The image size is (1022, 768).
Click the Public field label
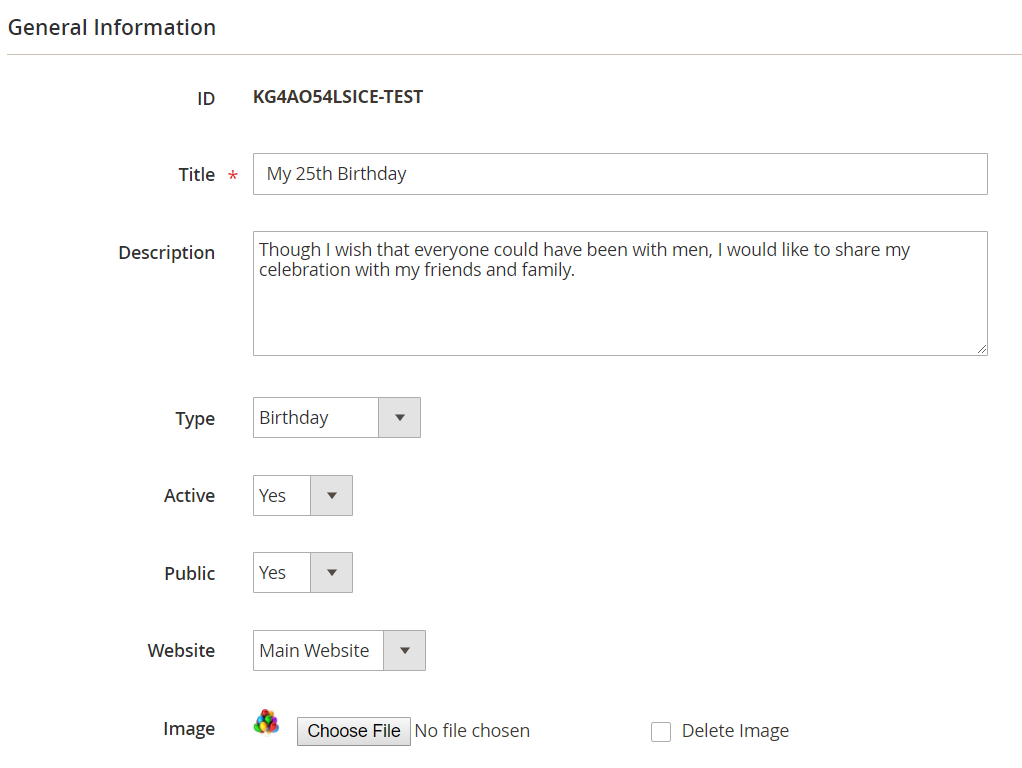tap(190, 574)
